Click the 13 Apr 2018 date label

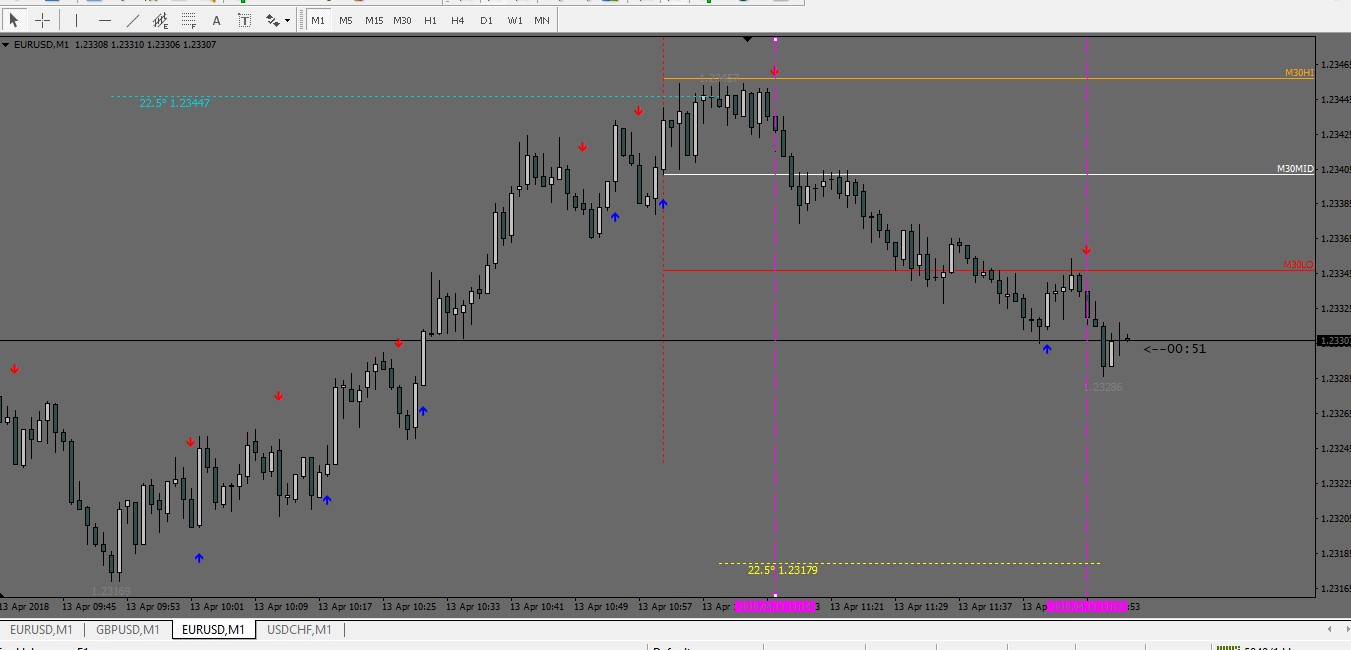pyautogui.click(x=24, y=606)
